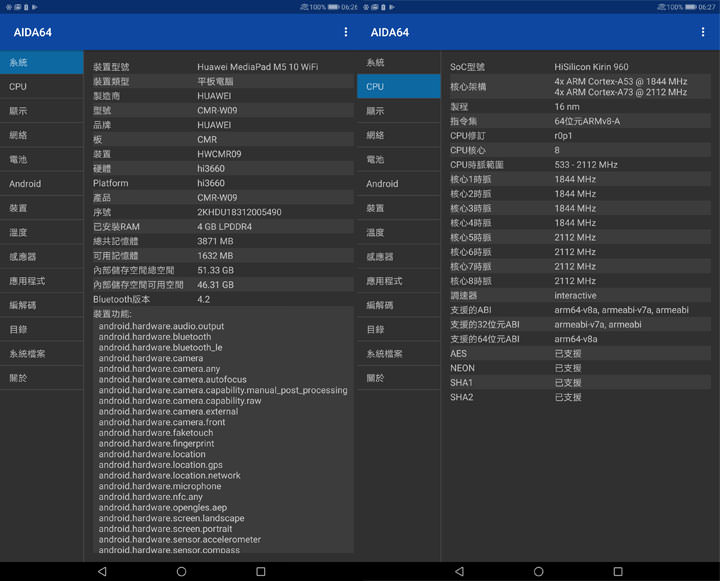Screen dimensions: 720x581
Task: Open 編解碼 section in left screen sidebar
Action: point(42,305)
